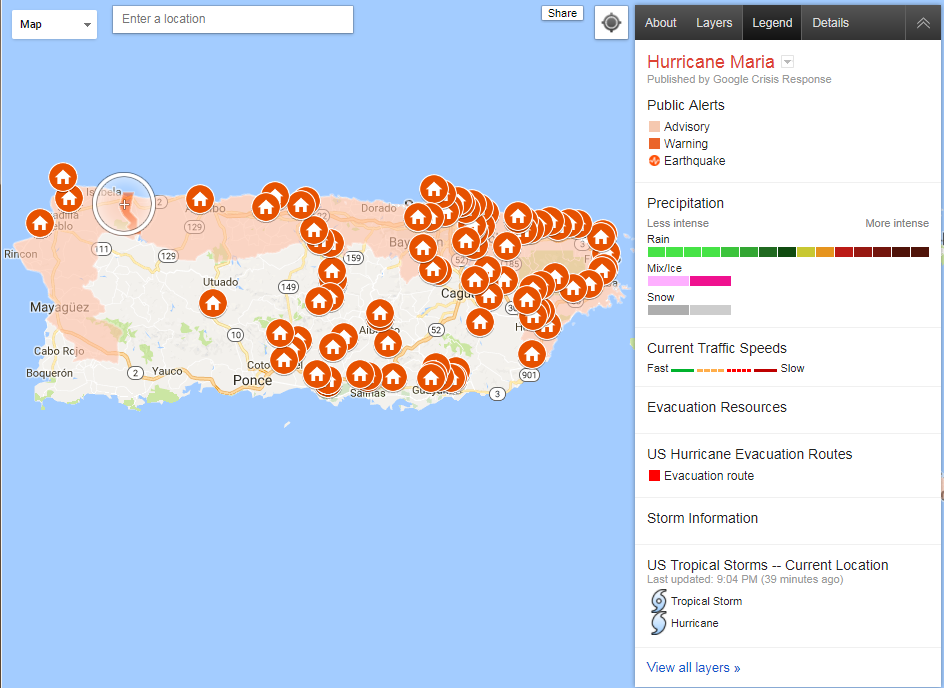Click the Advisory color swatch

[654, 126]
